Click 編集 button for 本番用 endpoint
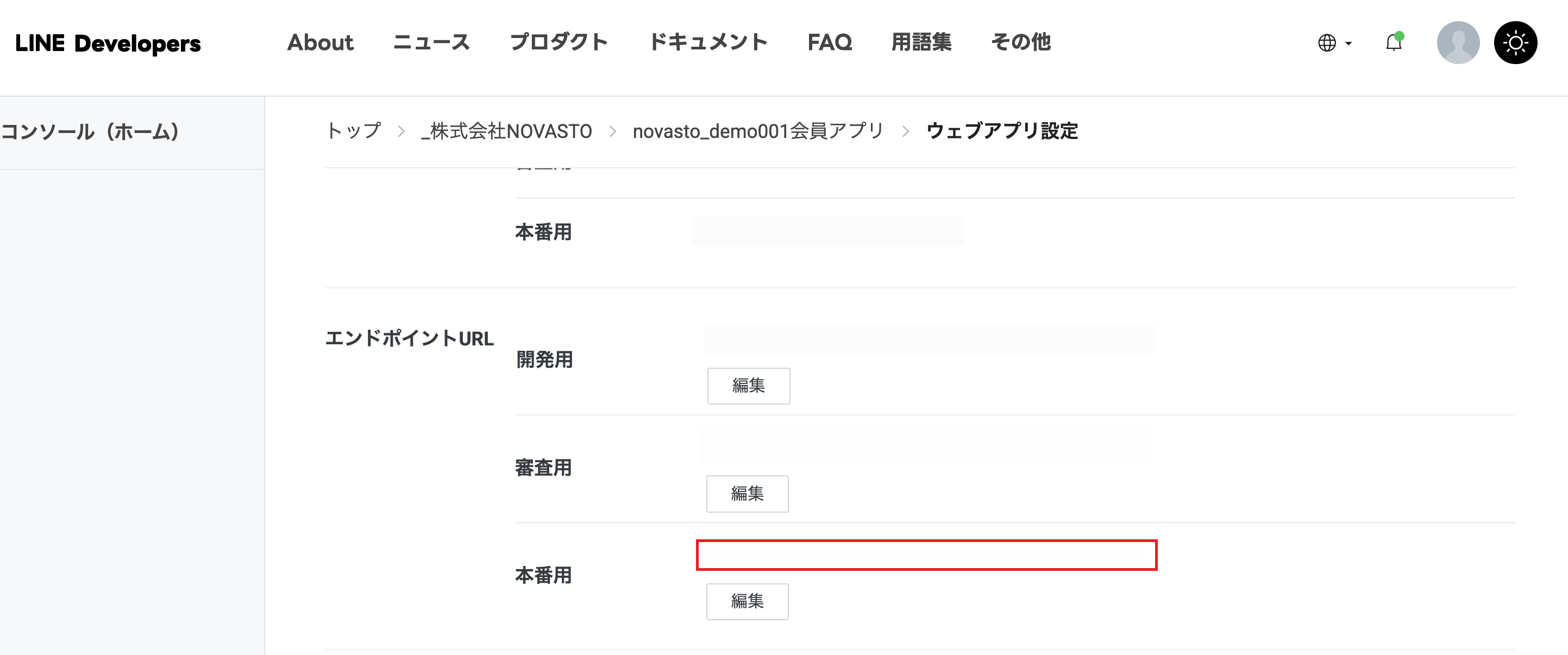 (x=747, y=601)
